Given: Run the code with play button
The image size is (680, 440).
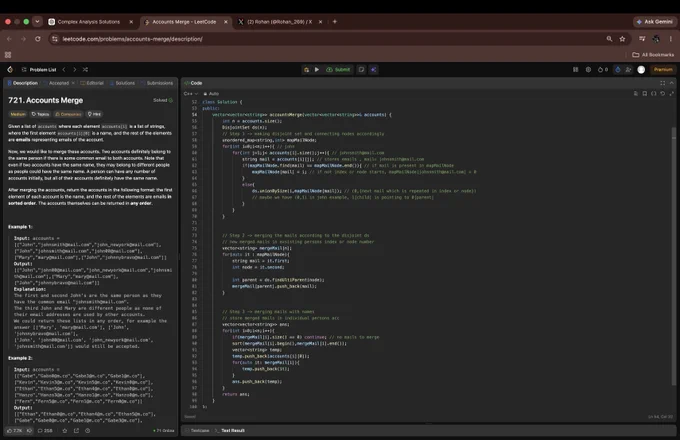Looking at the screenshot, I should 317,69.
